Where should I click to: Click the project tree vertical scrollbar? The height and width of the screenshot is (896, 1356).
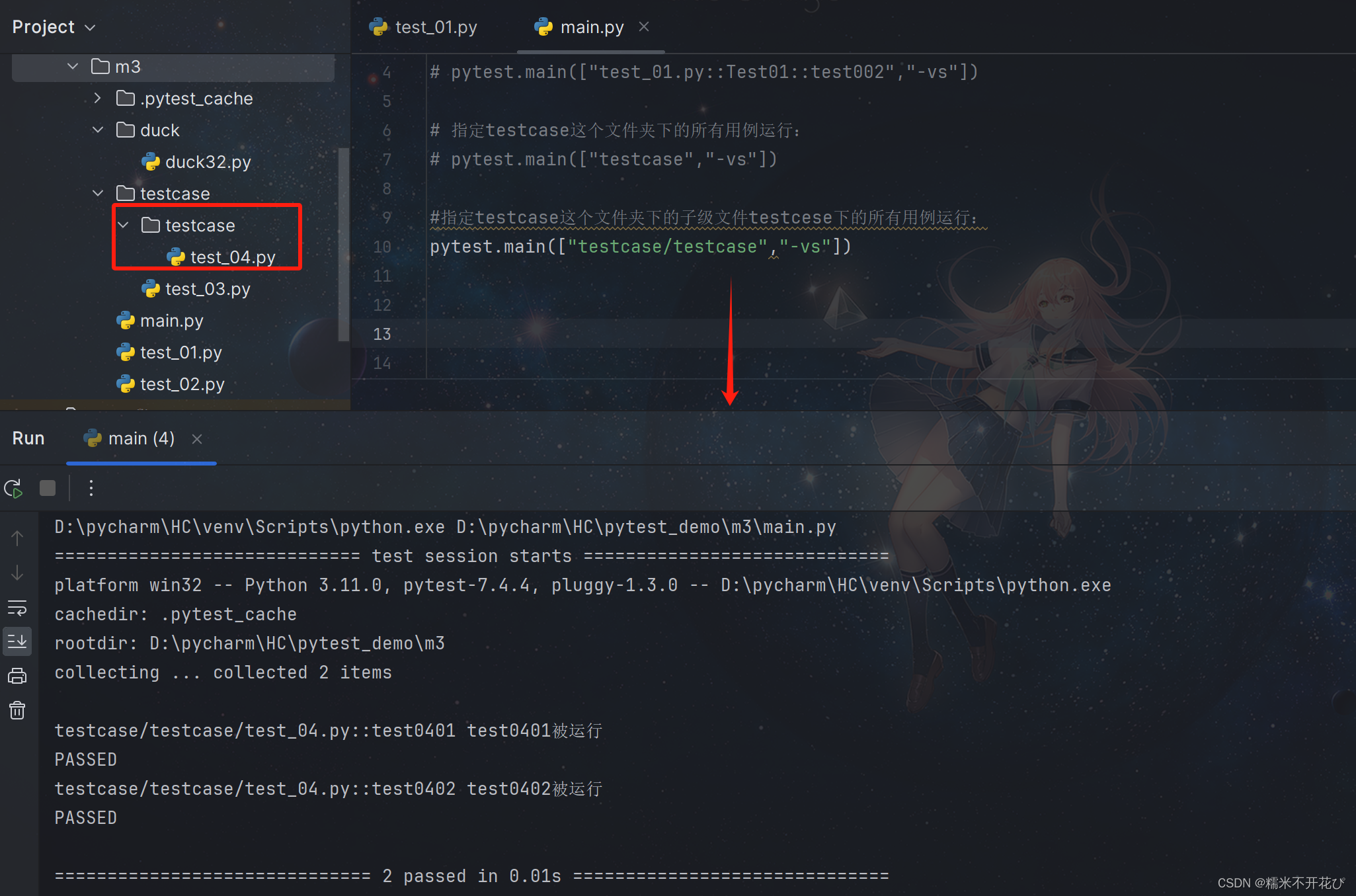343,245
